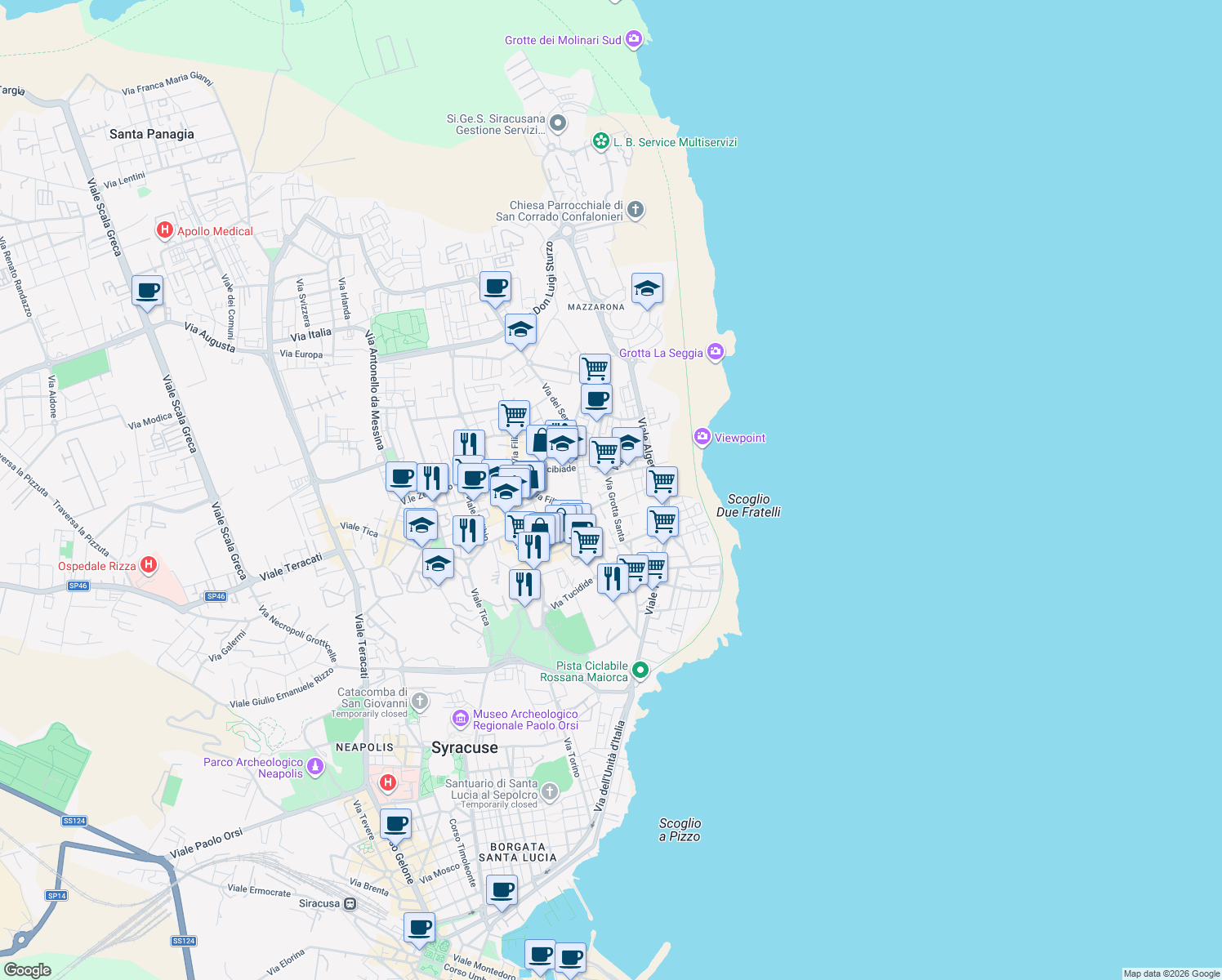Click the graduation cap pin in Mazzarona
The height and width of the screenshot is (980, 1222).
tap(647, 289)
